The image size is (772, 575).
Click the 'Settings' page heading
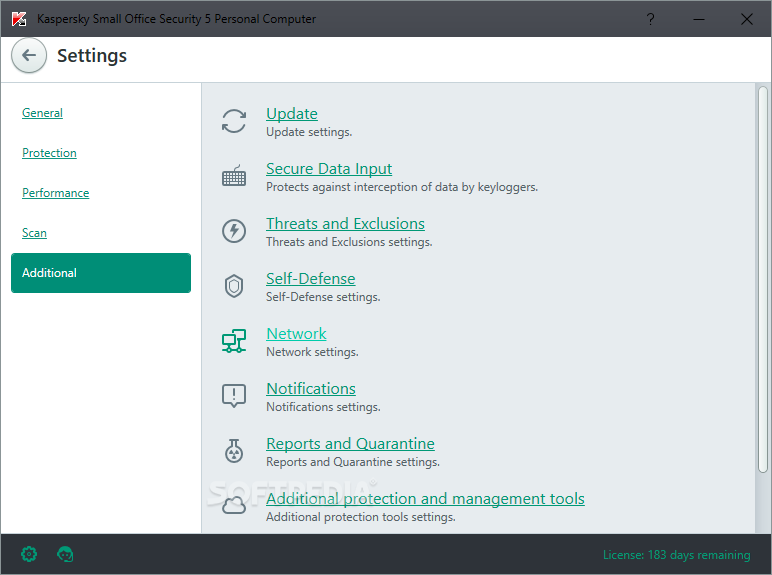tap(92, 56)
